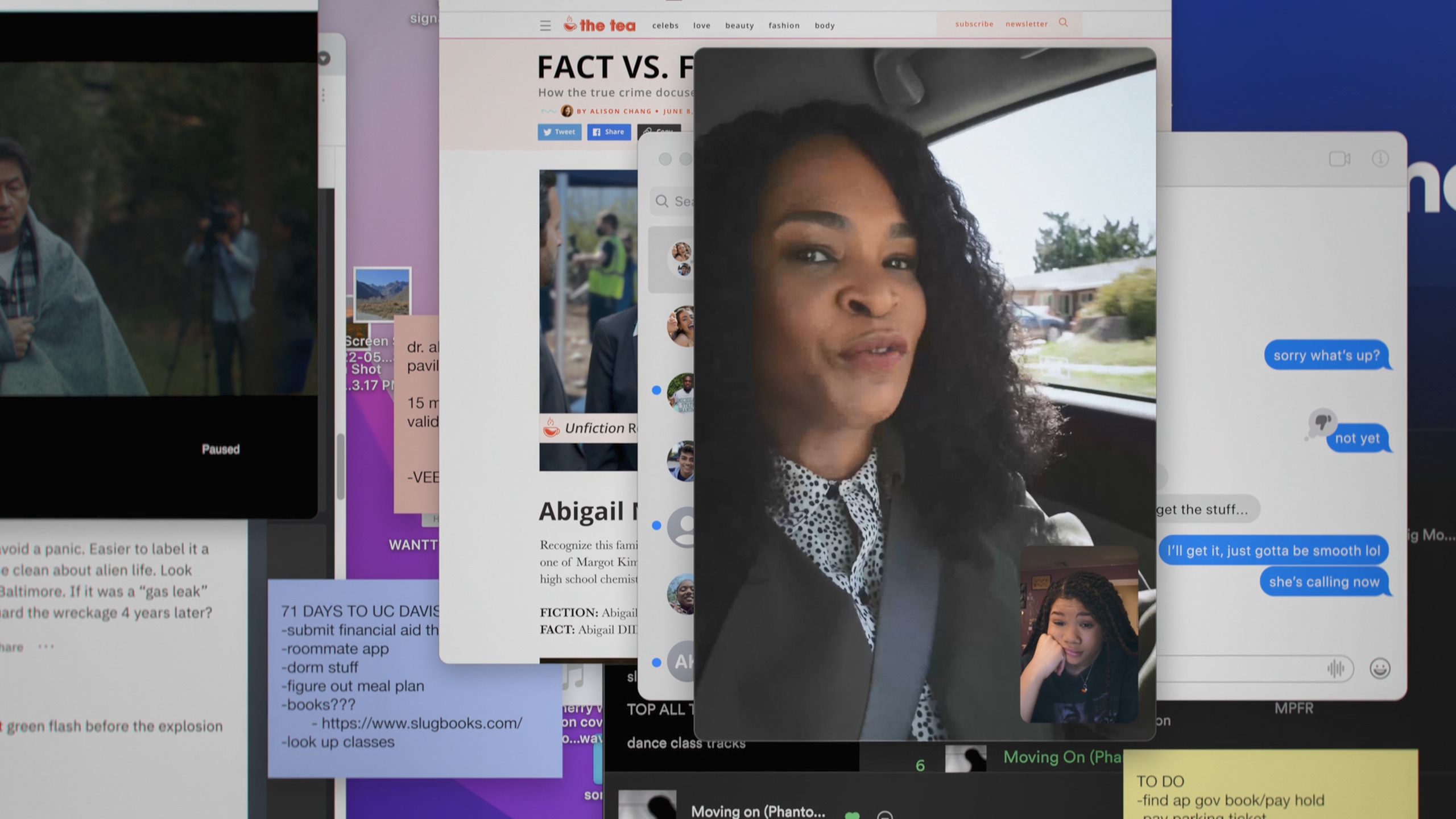1456x819 pixels.
Task: Open the mountain screenshot thumbnail on desktop
Action: click(382, 294)
